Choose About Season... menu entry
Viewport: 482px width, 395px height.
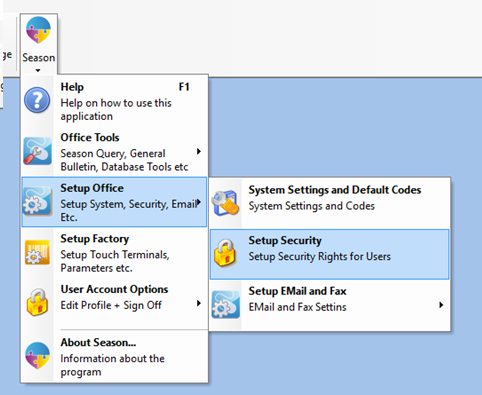[114, 357]
